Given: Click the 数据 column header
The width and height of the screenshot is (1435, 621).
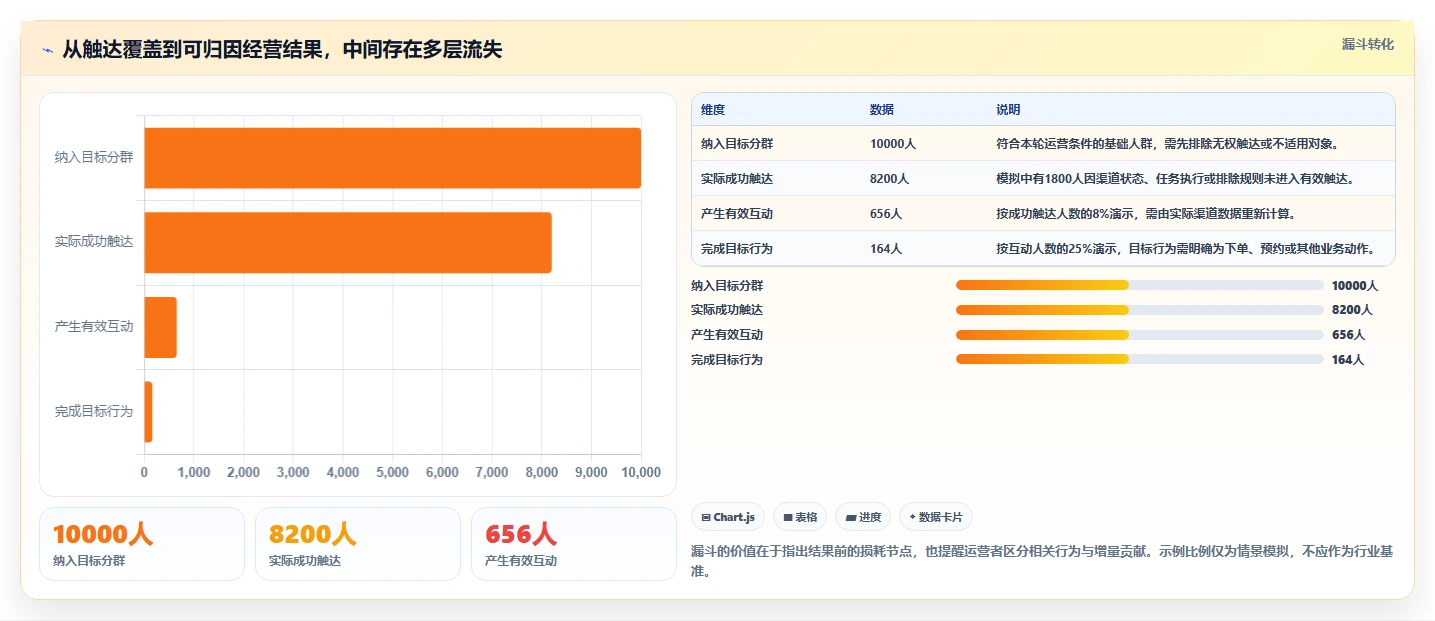Looking at the screenshot, I should (x=882, y=110).
